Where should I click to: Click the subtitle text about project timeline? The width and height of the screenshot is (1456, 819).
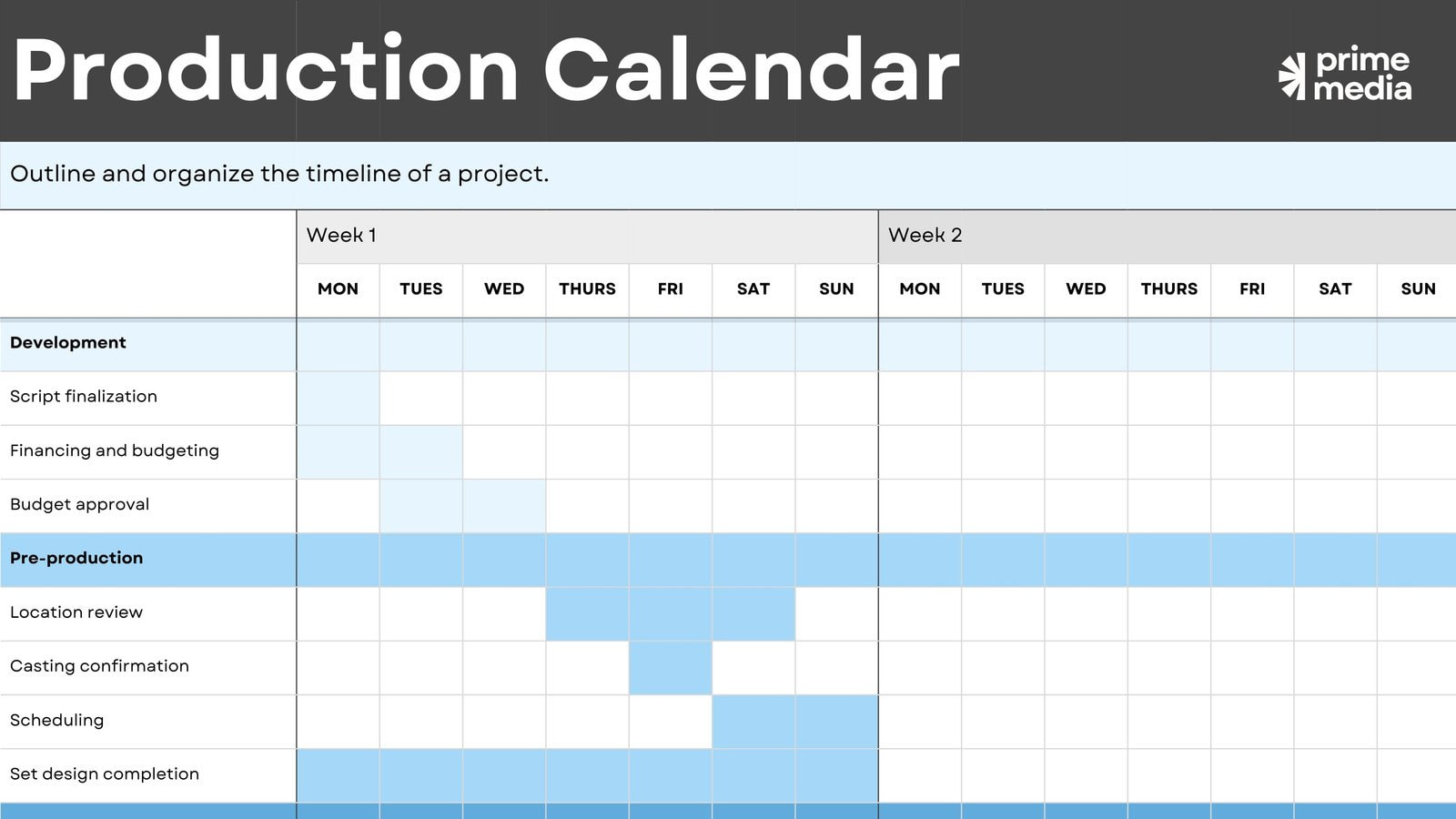coord(279,174)
